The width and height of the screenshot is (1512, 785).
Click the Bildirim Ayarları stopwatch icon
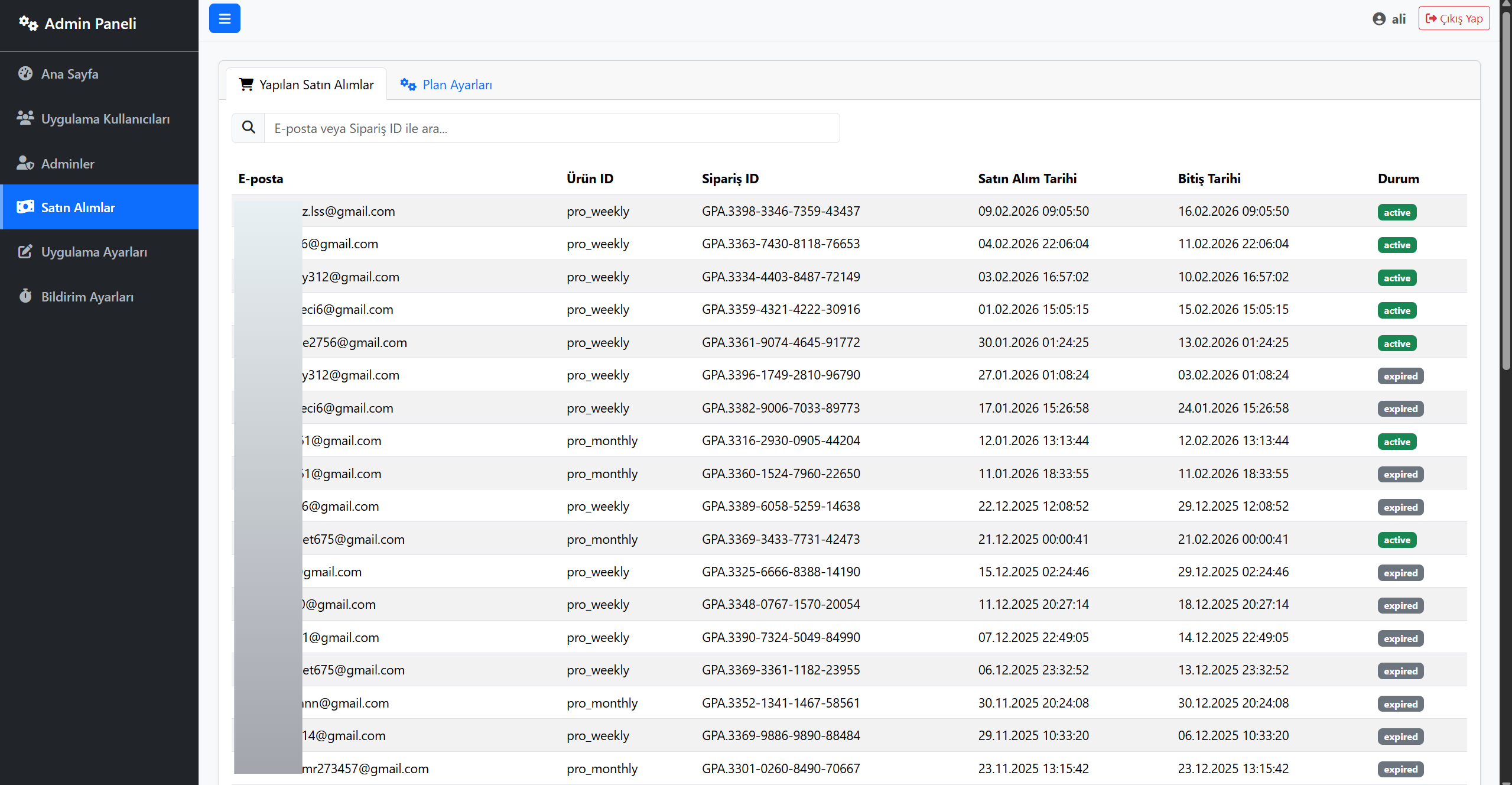pos(25,296)
